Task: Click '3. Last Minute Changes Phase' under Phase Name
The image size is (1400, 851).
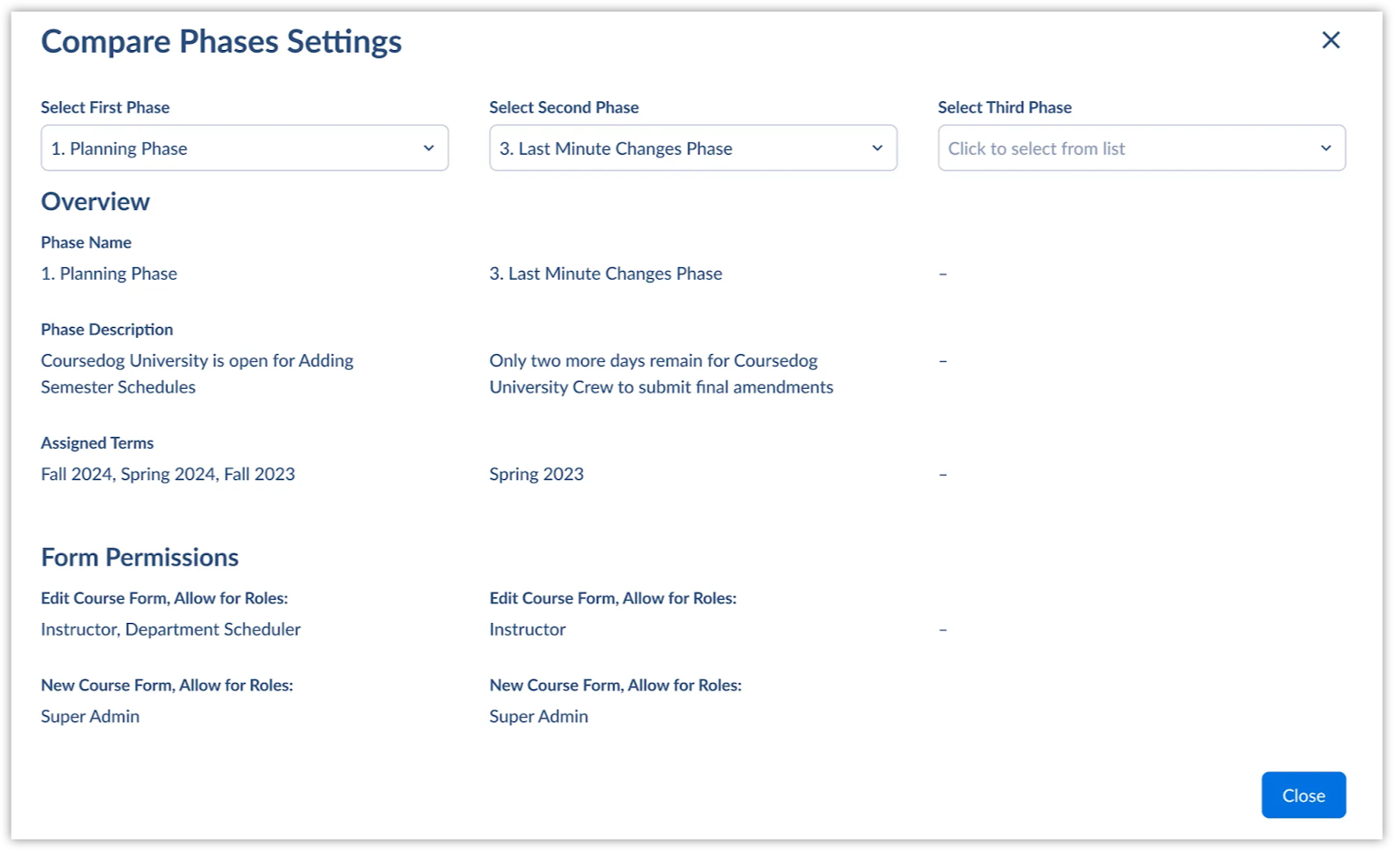Action: click(605, 274)
